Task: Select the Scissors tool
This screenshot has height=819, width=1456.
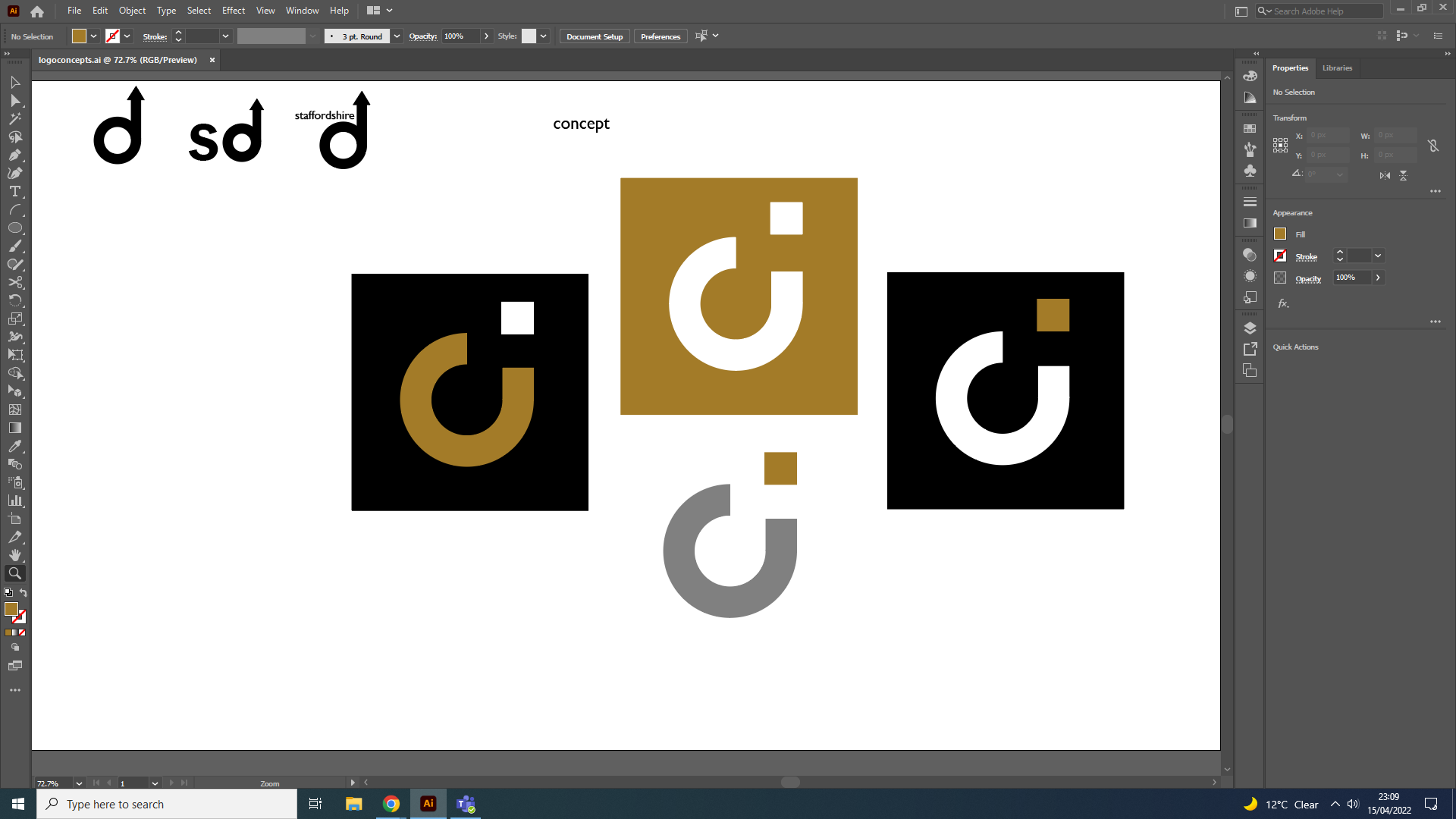Action: point(14,282)
